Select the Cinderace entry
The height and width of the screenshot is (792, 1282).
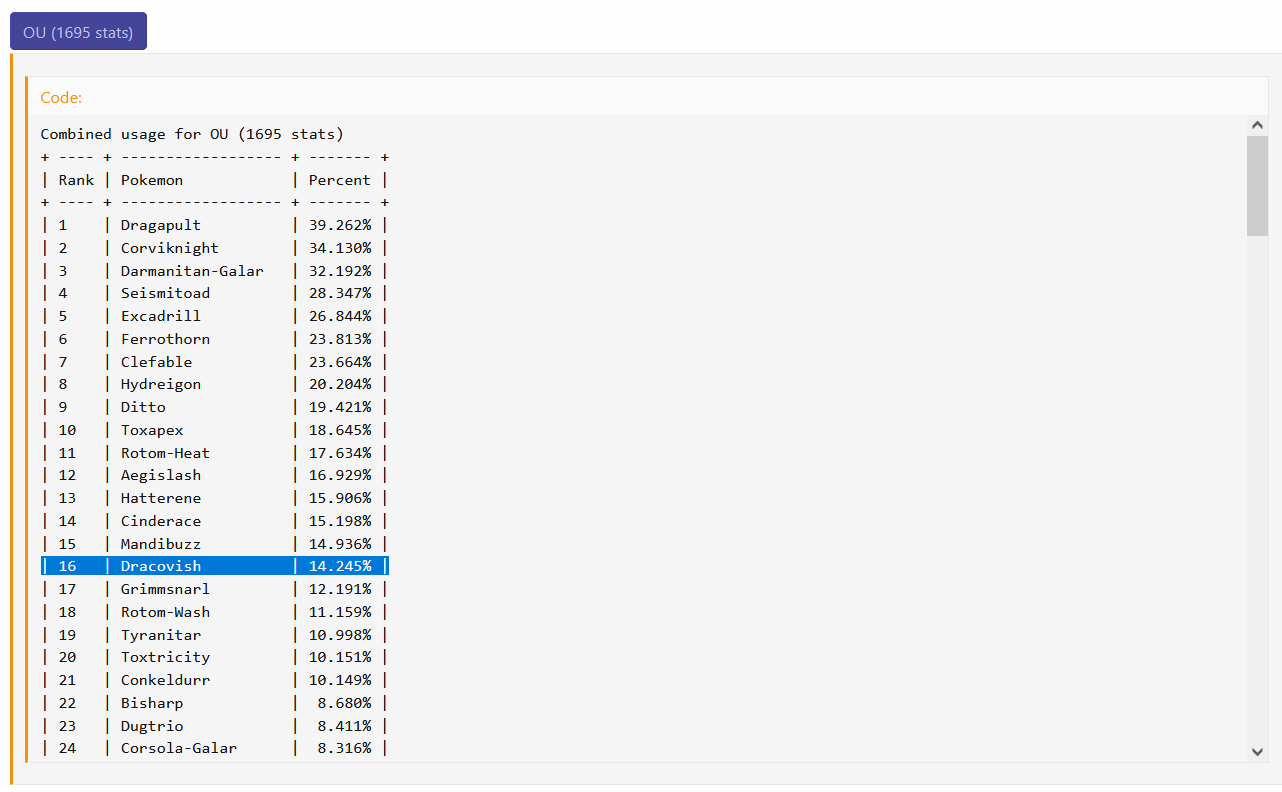(161, 521)
